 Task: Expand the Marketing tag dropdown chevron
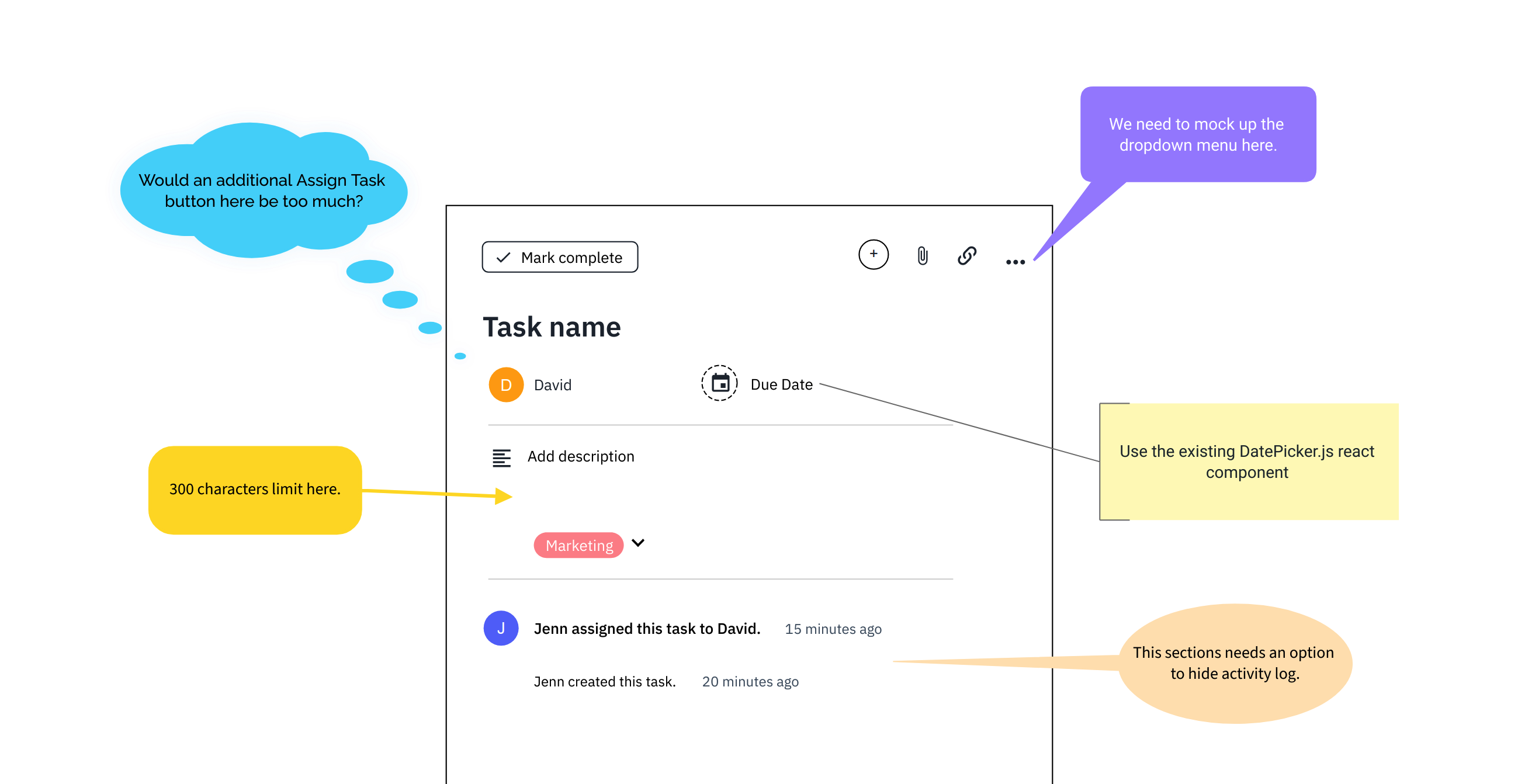637,544
